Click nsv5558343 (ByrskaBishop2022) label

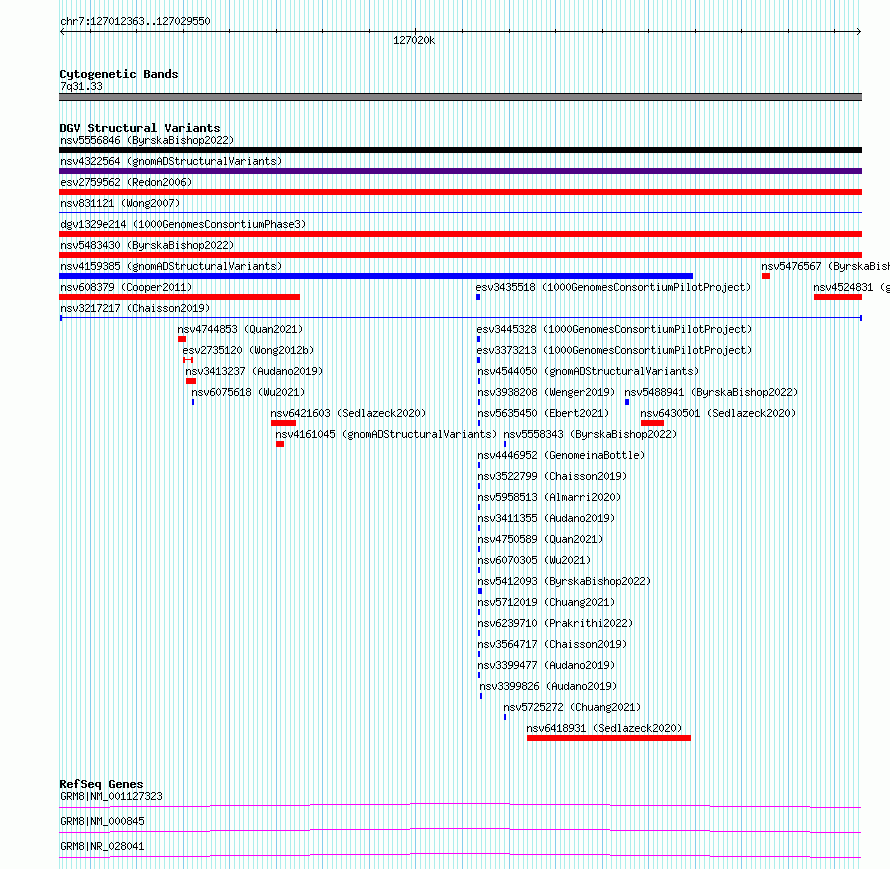tap(590, 434)
